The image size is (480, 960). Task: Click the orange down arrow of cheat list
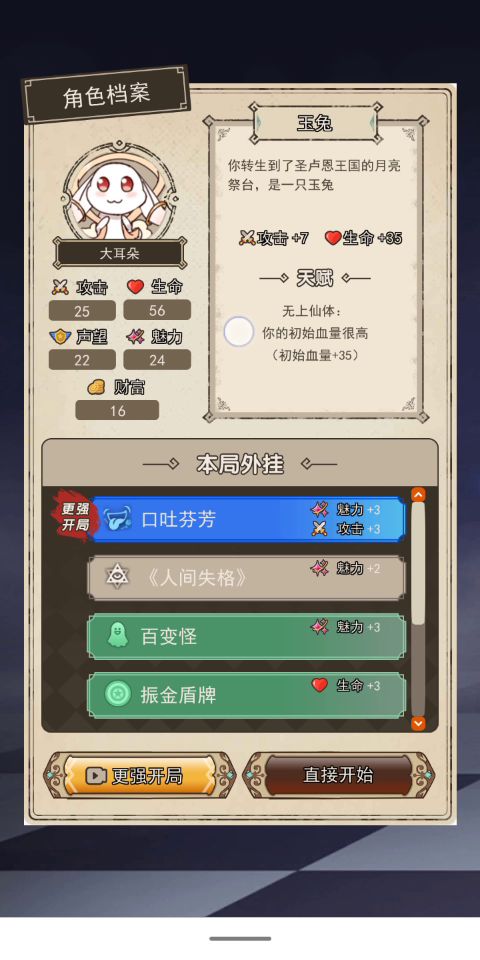[x=418, y=724]
